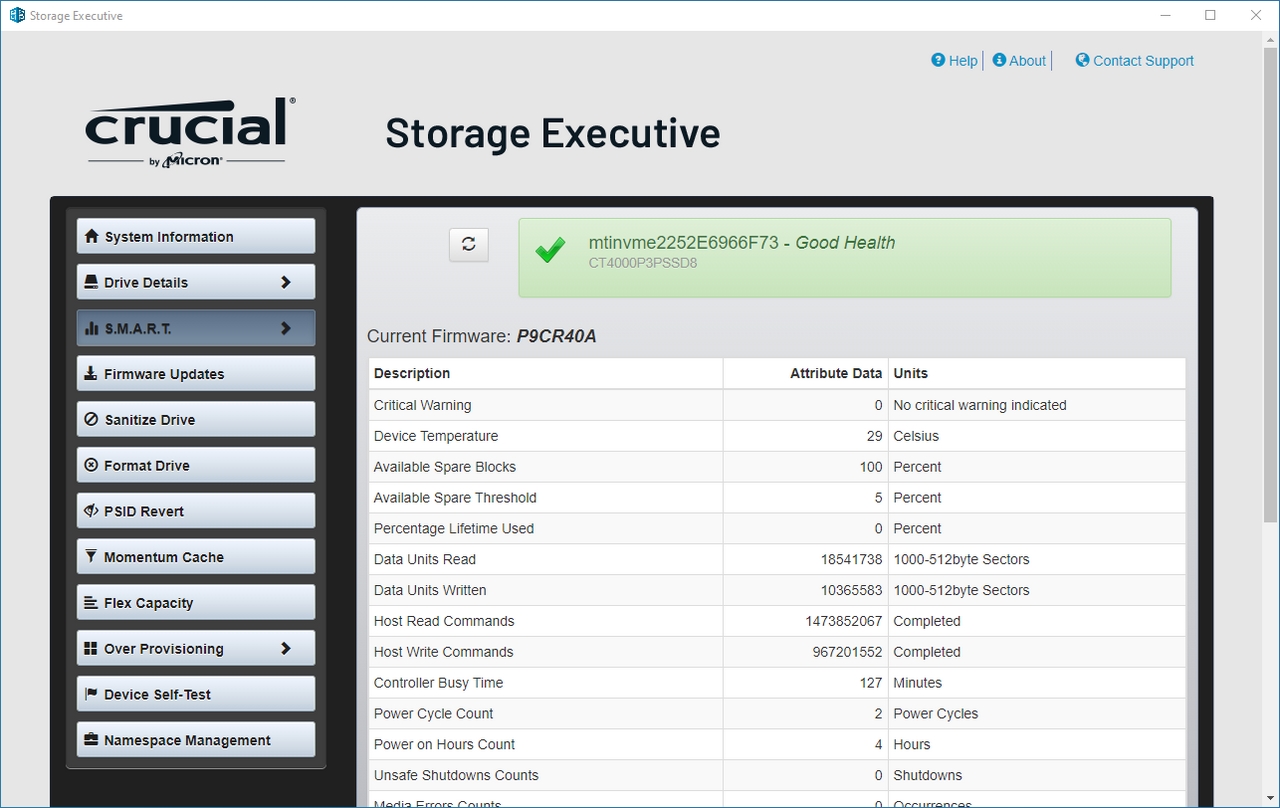The image size is (1280, 808).
Task: Click the Firmware Updates download icon
Action: tap(91, 374)
